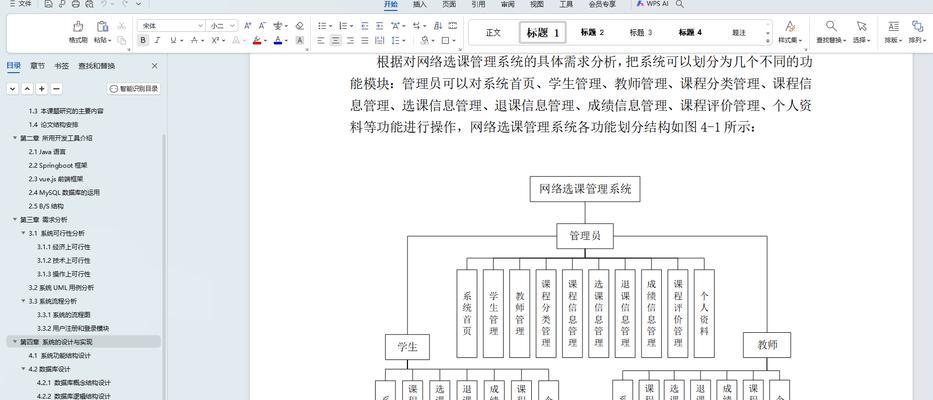The width and height of the screenshot is (933, 400).
Task: Toggle Bold formatting
Action: click(143, 40)
